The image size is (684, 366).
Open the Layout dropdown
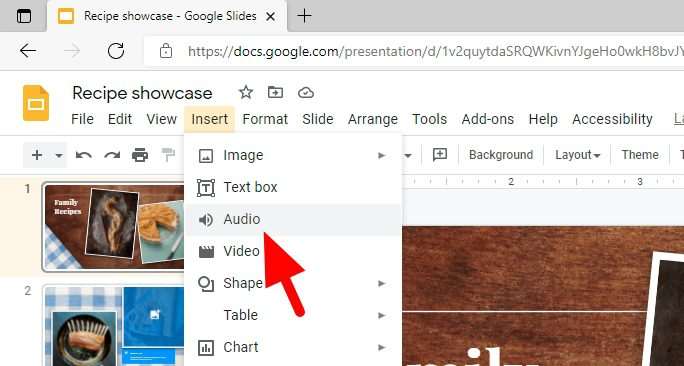pyautogui.click(x=577, y=155)
